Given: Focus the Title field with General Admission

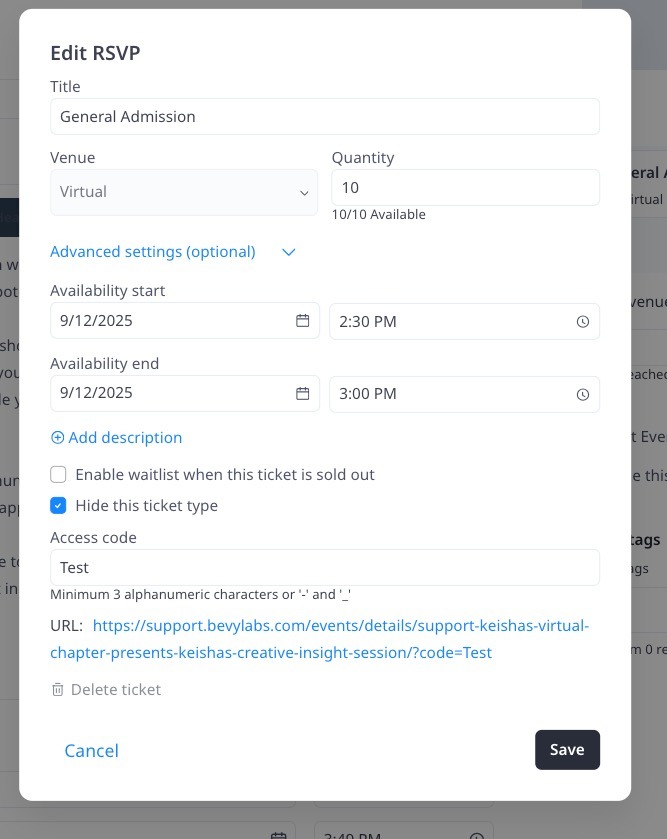Looking at the screenshot, I should point(324,117).
